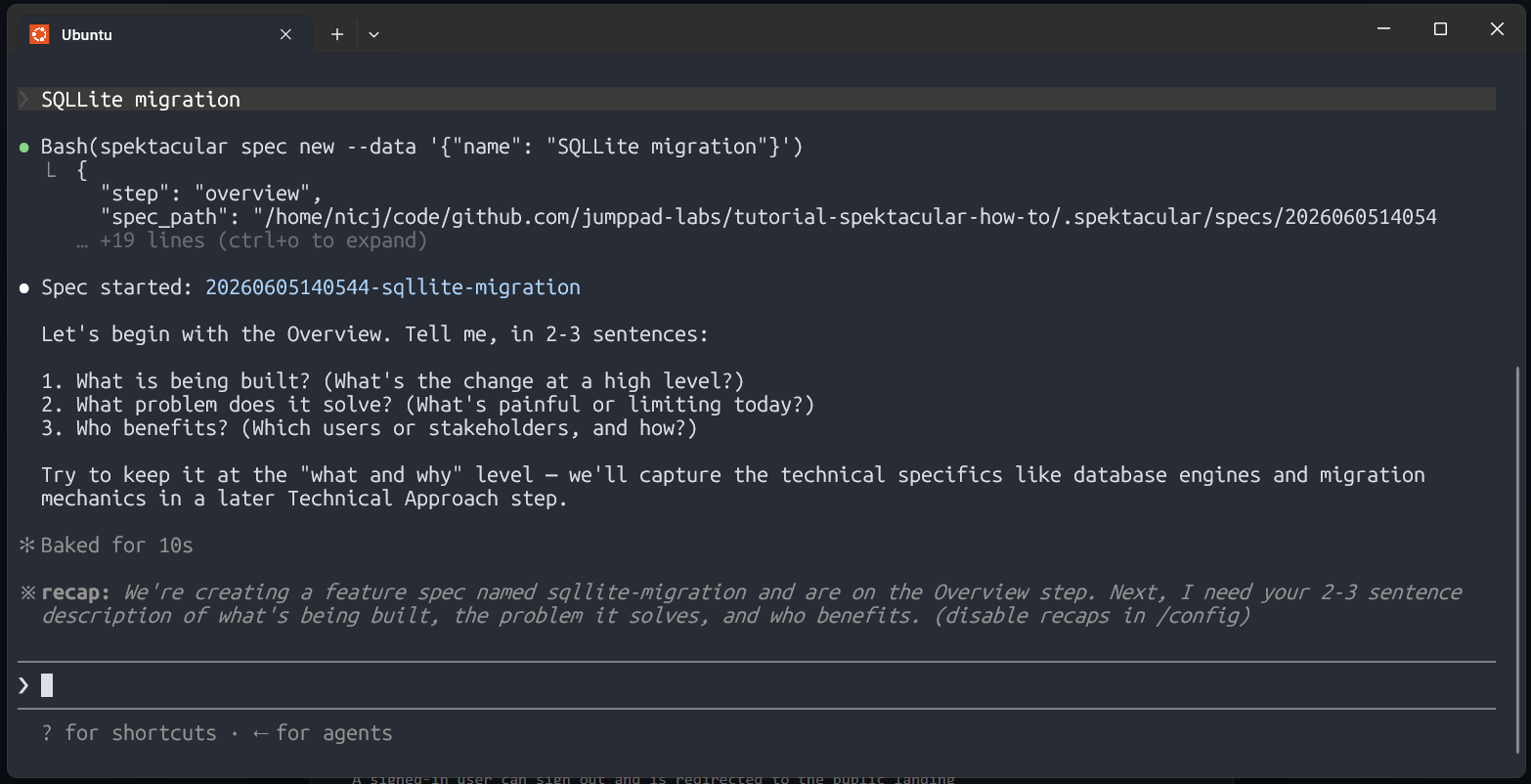
Task: Minimize the terminal window
Action: point(1383,29)
